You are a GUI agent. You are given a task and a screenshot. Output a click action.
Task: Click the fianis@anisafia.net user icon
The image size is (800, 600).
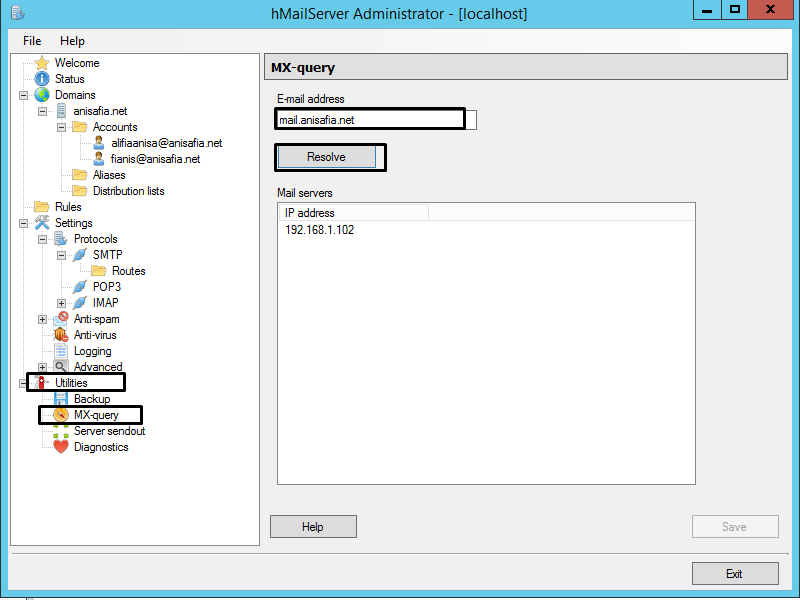click(98, 159)
